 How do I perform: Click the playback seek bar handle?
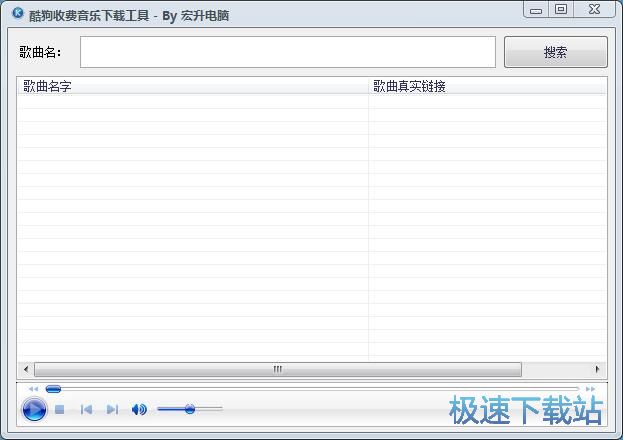53,389
